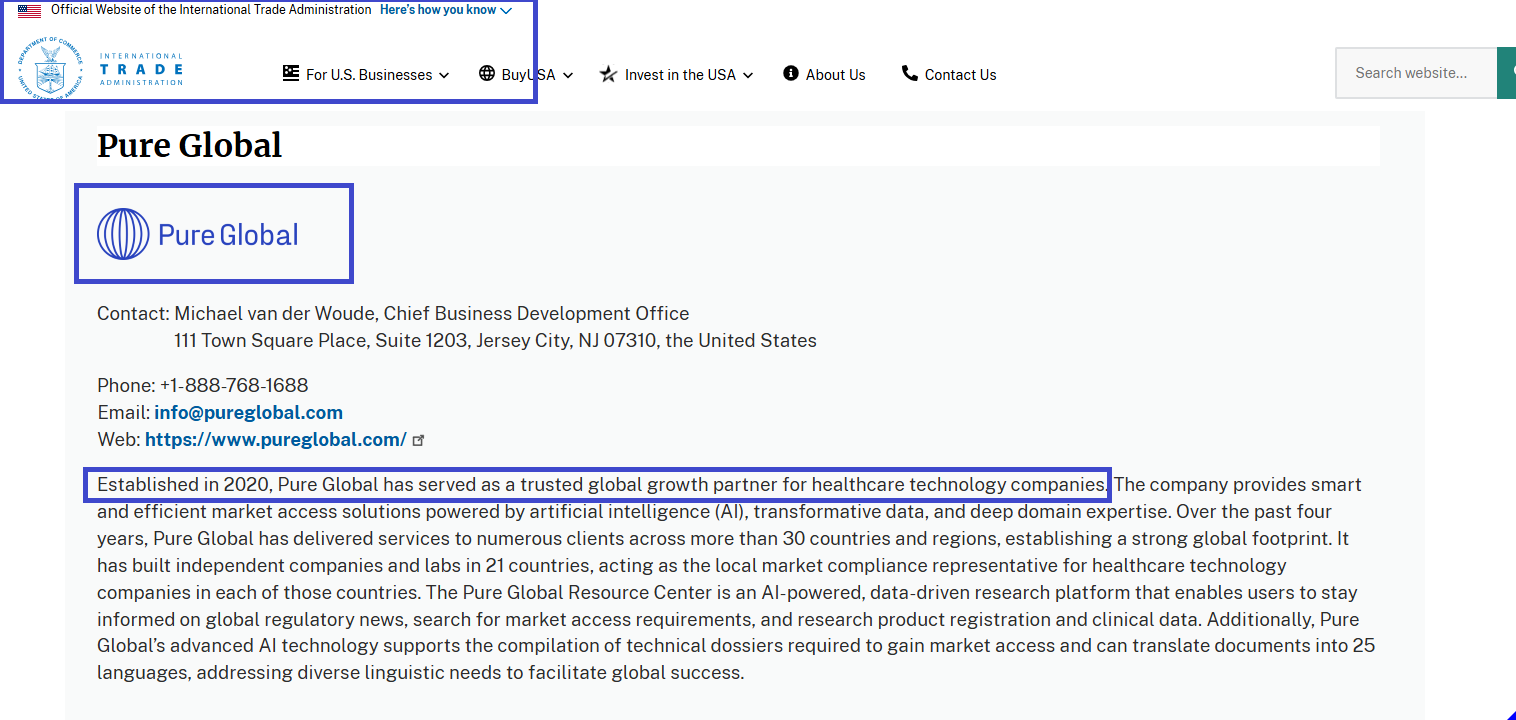The width and height of the screenshot is (1516, 720).
Task: Open the Invest in the USA dropdown
Action: (x=676, y=74)
